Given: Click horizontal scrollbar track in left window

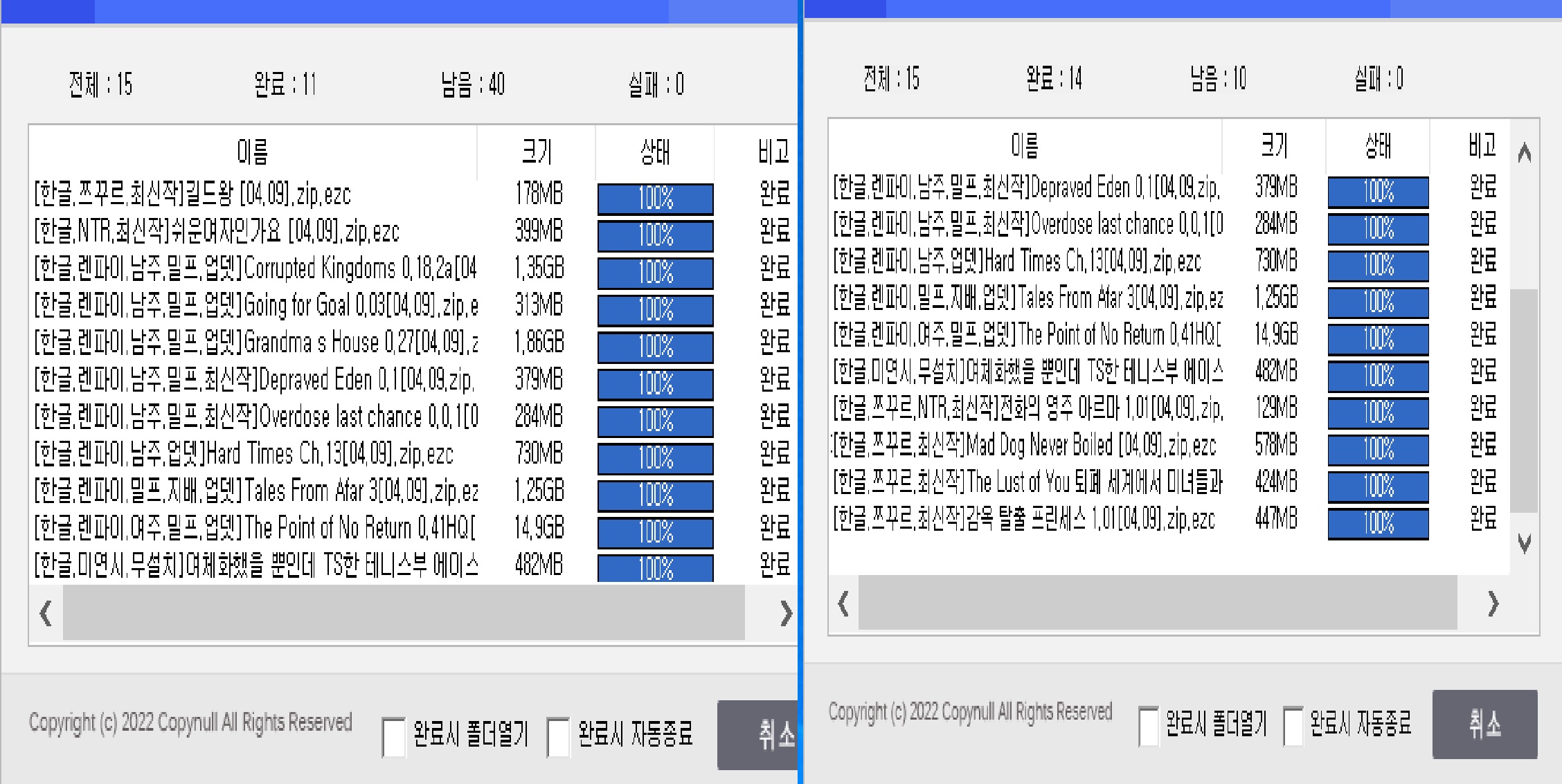Looking at the screenshot, I should click(403, 613).
